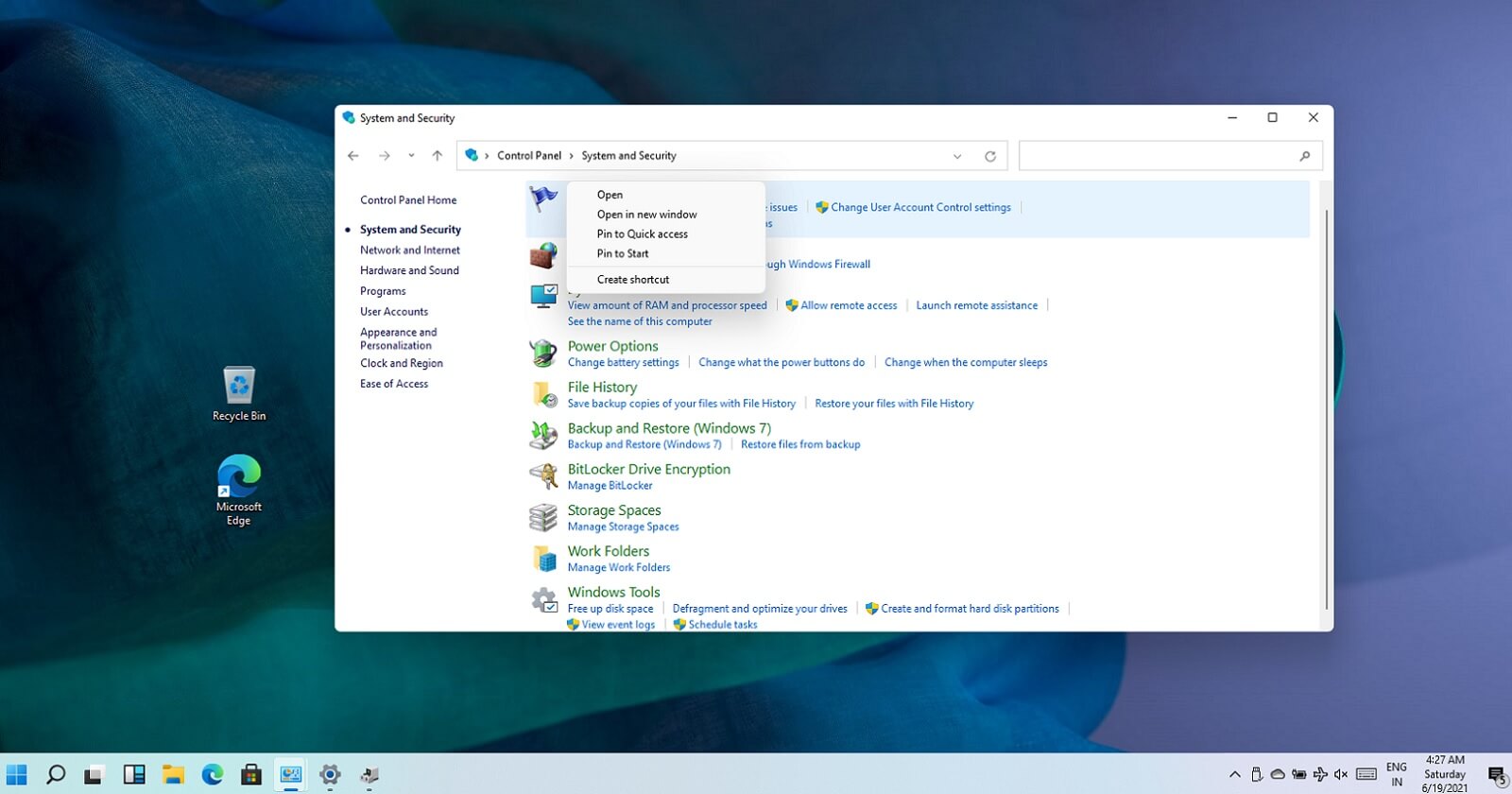Open the Microsoft Store from taskbar
Screen dimensions: 1512x794
pos(250,775)
